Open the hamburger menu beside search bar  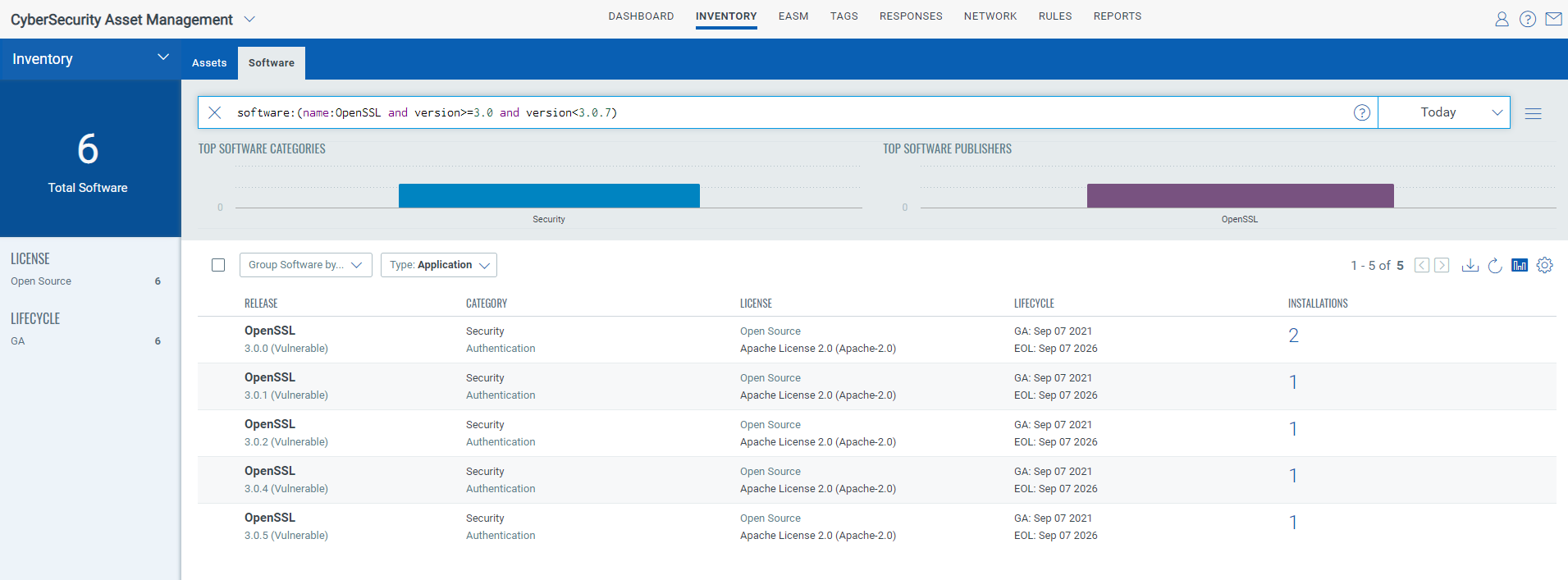(1533, 113)
